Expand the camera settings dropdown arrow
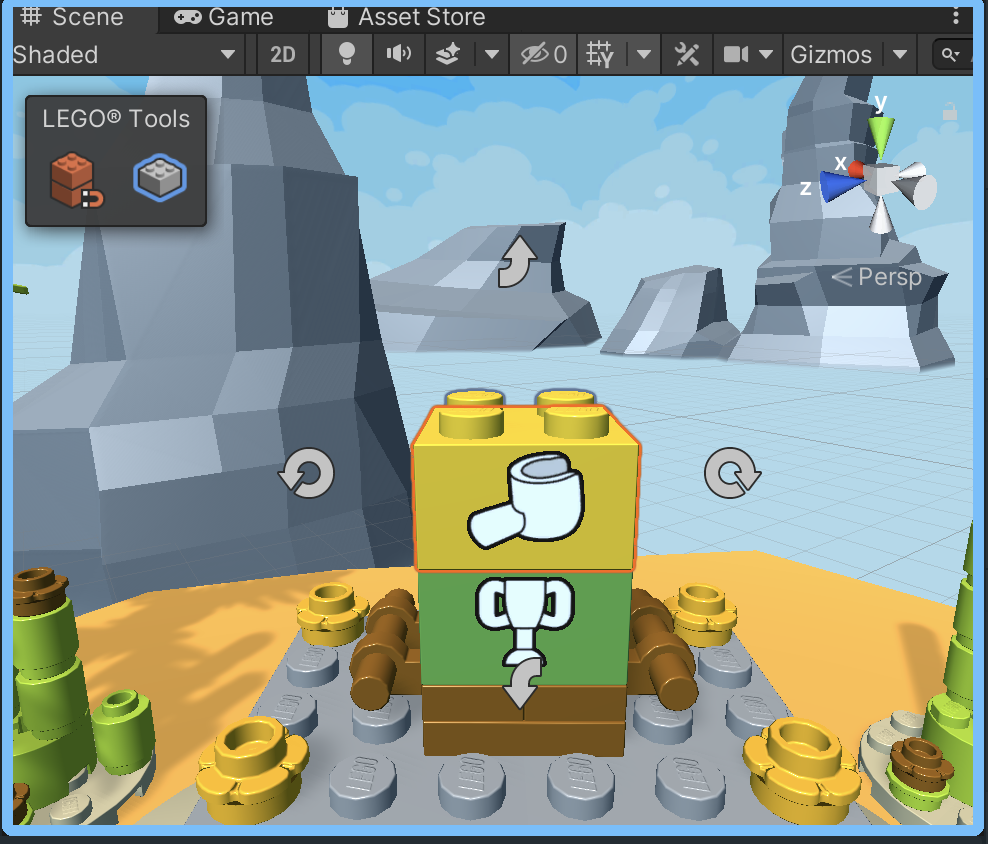The width and height of the screenshot is (988, 844). tap(766, 55)
